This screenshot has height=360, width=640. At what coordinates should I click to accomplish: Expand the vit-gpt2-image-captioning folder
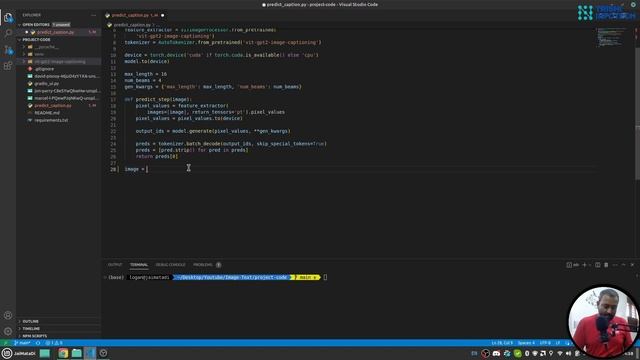pos(60,62)
